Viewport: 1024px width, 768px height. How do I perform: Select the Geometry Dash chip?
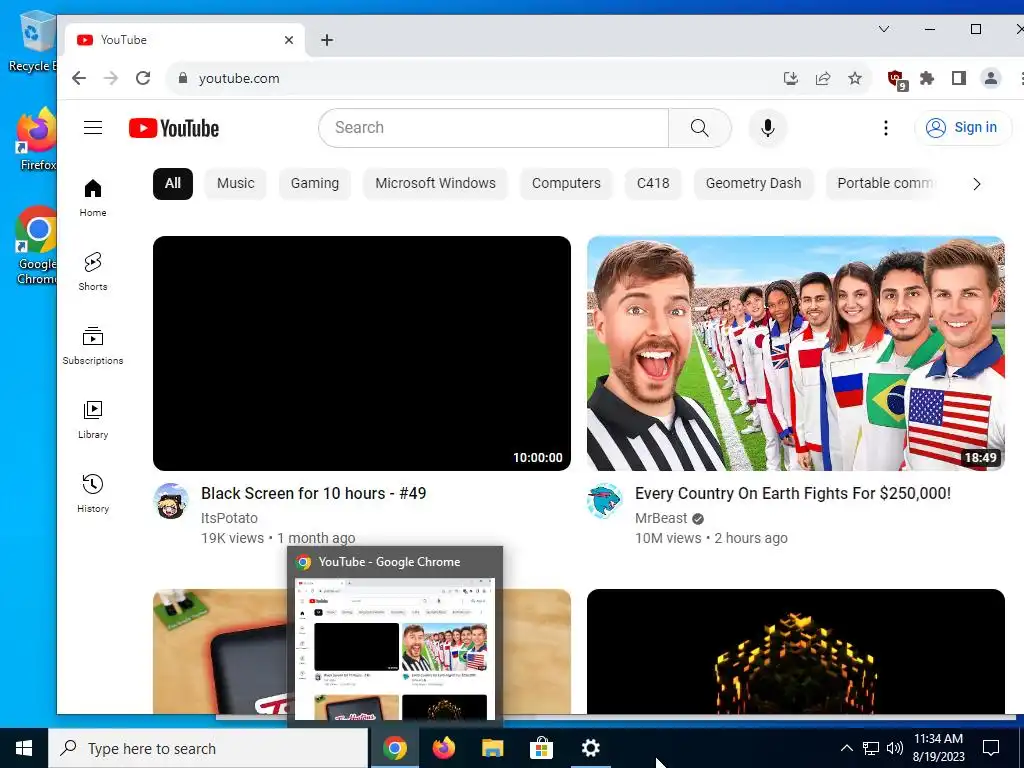tap(754, 184)
